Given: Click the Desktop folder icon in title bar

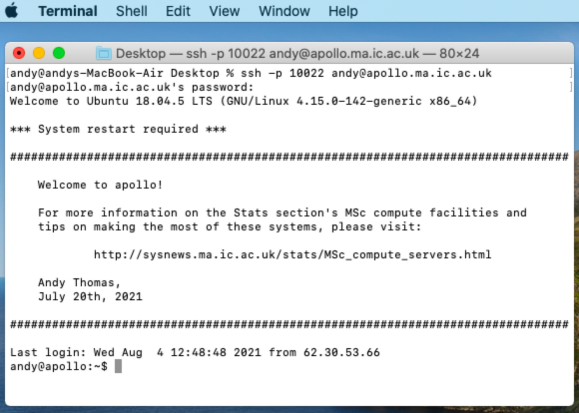Looking at the screenshot, I should pyautogui.click(x=104, y=54).
